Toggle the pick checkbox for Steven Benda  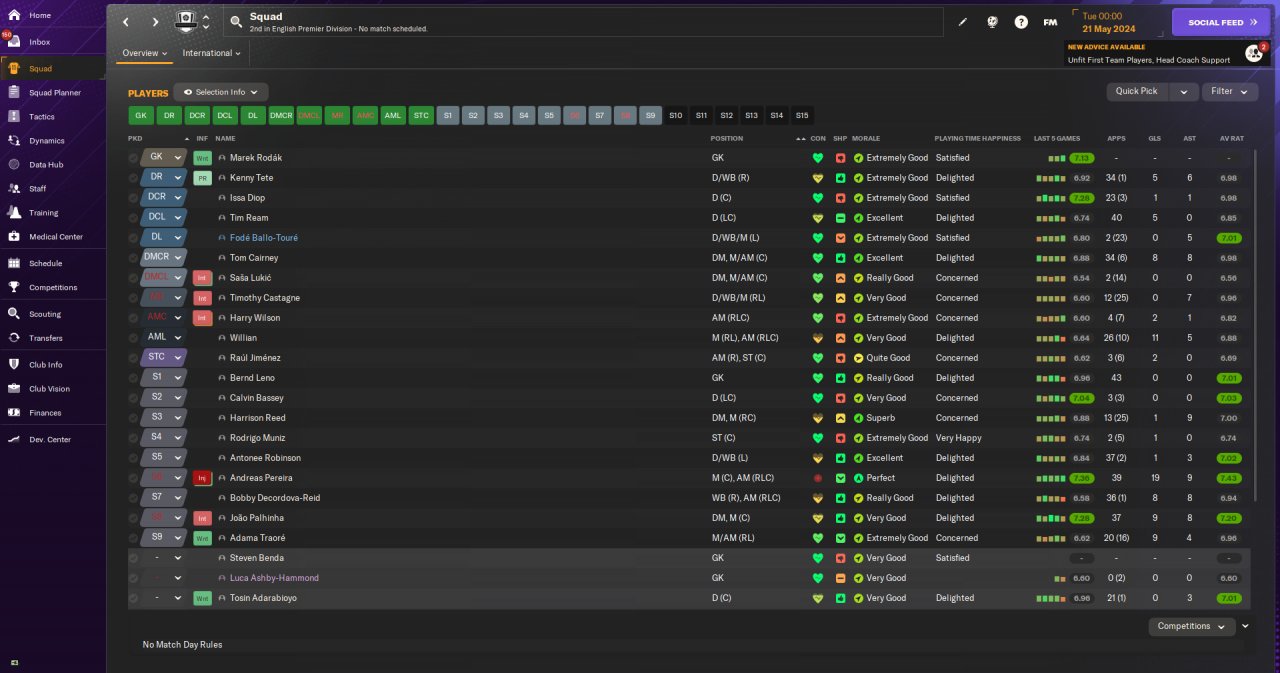coord(134,558)
